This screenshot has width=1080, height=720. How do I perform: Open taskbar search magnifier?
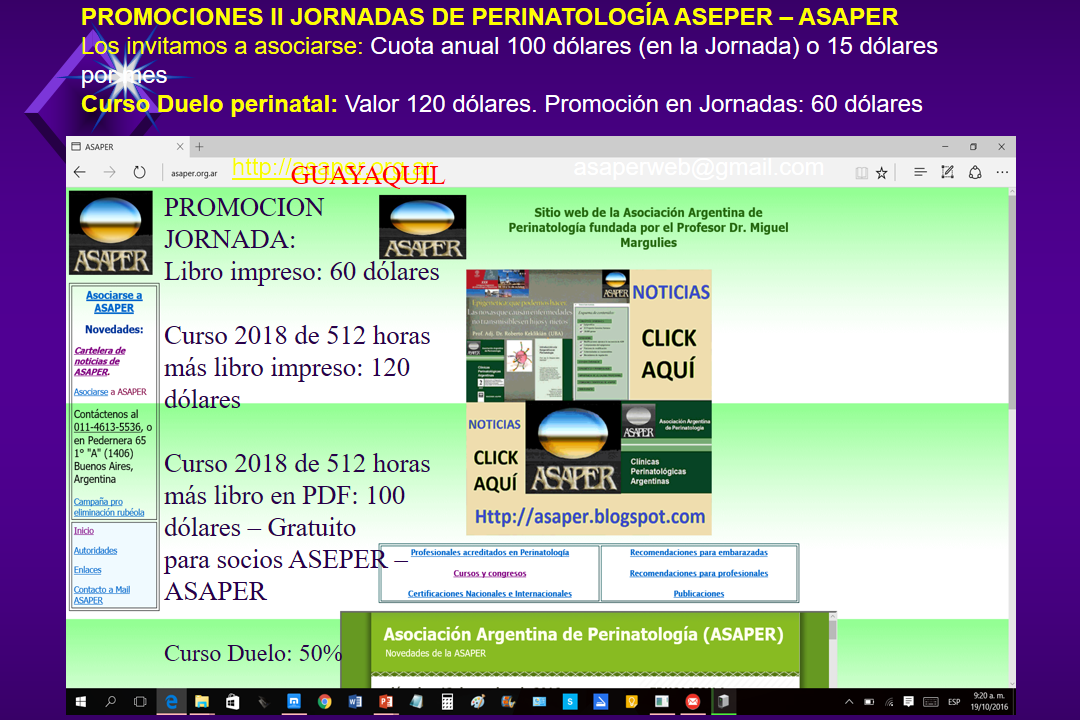(110, 702)
